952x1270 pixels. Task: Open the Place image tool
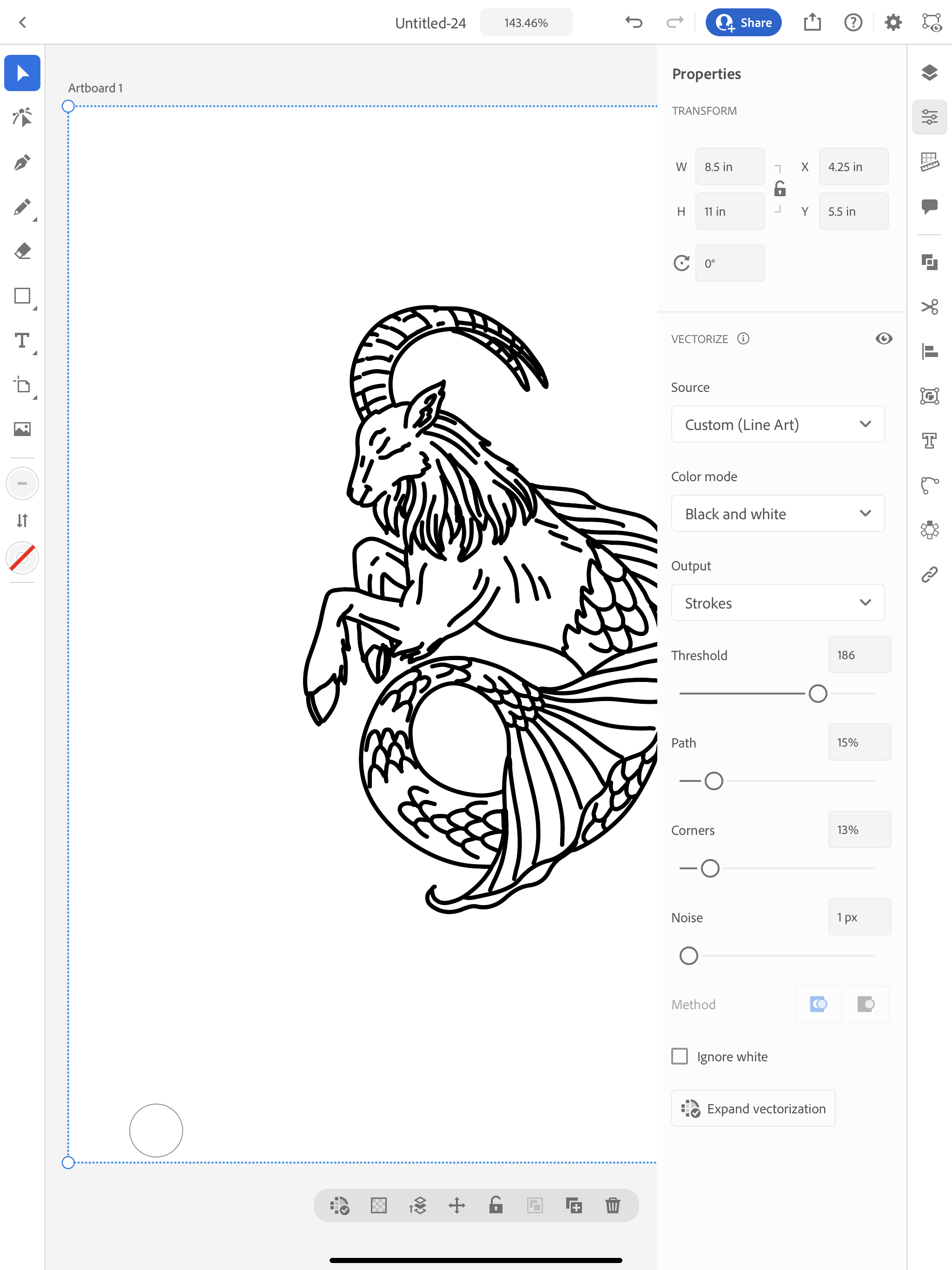tap(22, 429)
